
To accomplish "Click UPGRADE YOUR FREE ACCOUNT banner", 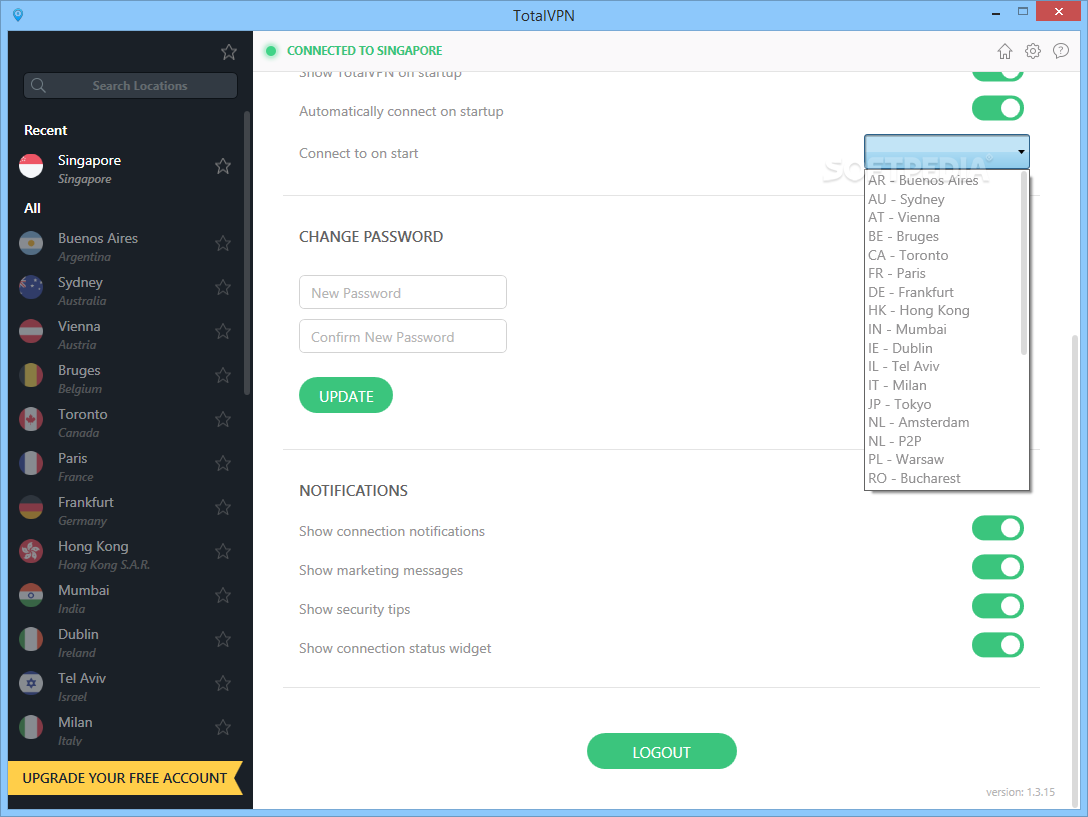I will pos(125,778).
